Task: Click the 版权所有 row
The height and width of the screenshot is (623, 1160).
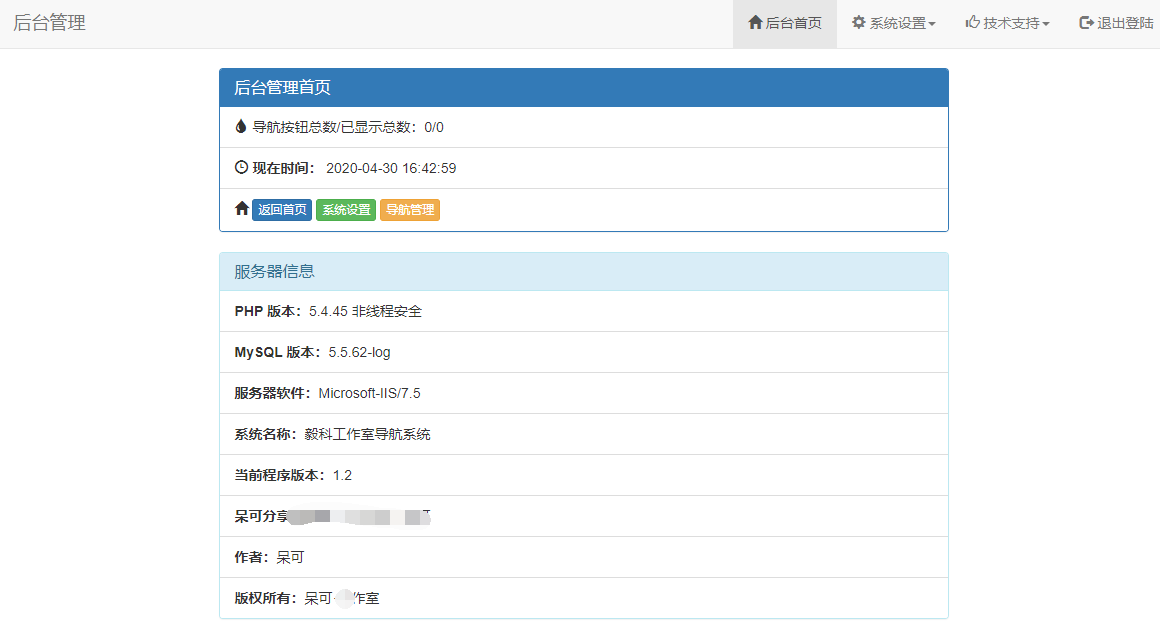Action: (584, 598)
